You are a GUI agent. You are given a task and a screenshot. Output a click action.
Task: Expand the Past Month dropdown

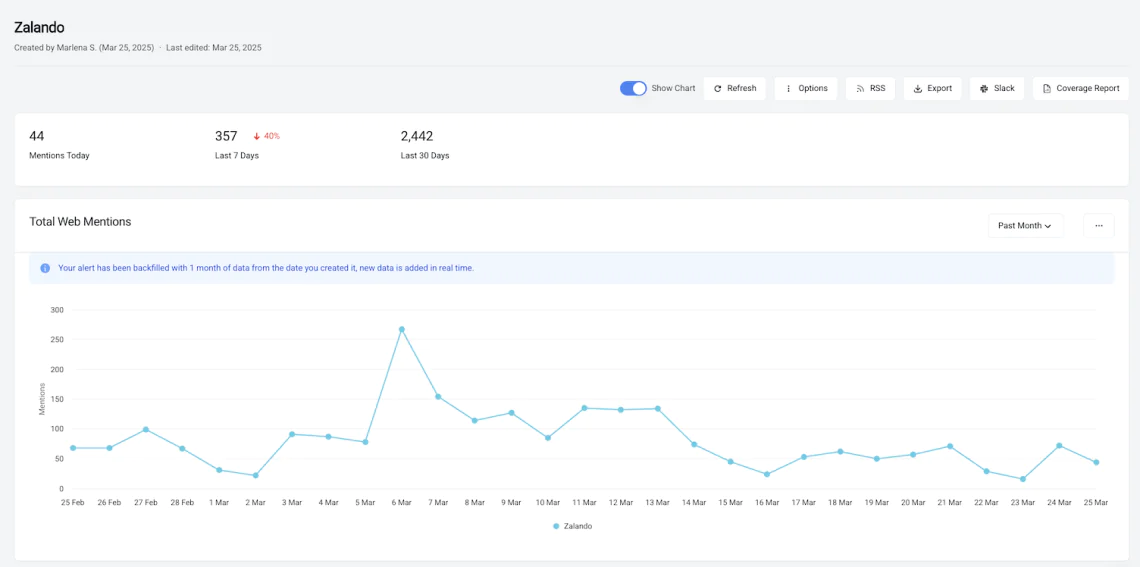point(1025,225)
